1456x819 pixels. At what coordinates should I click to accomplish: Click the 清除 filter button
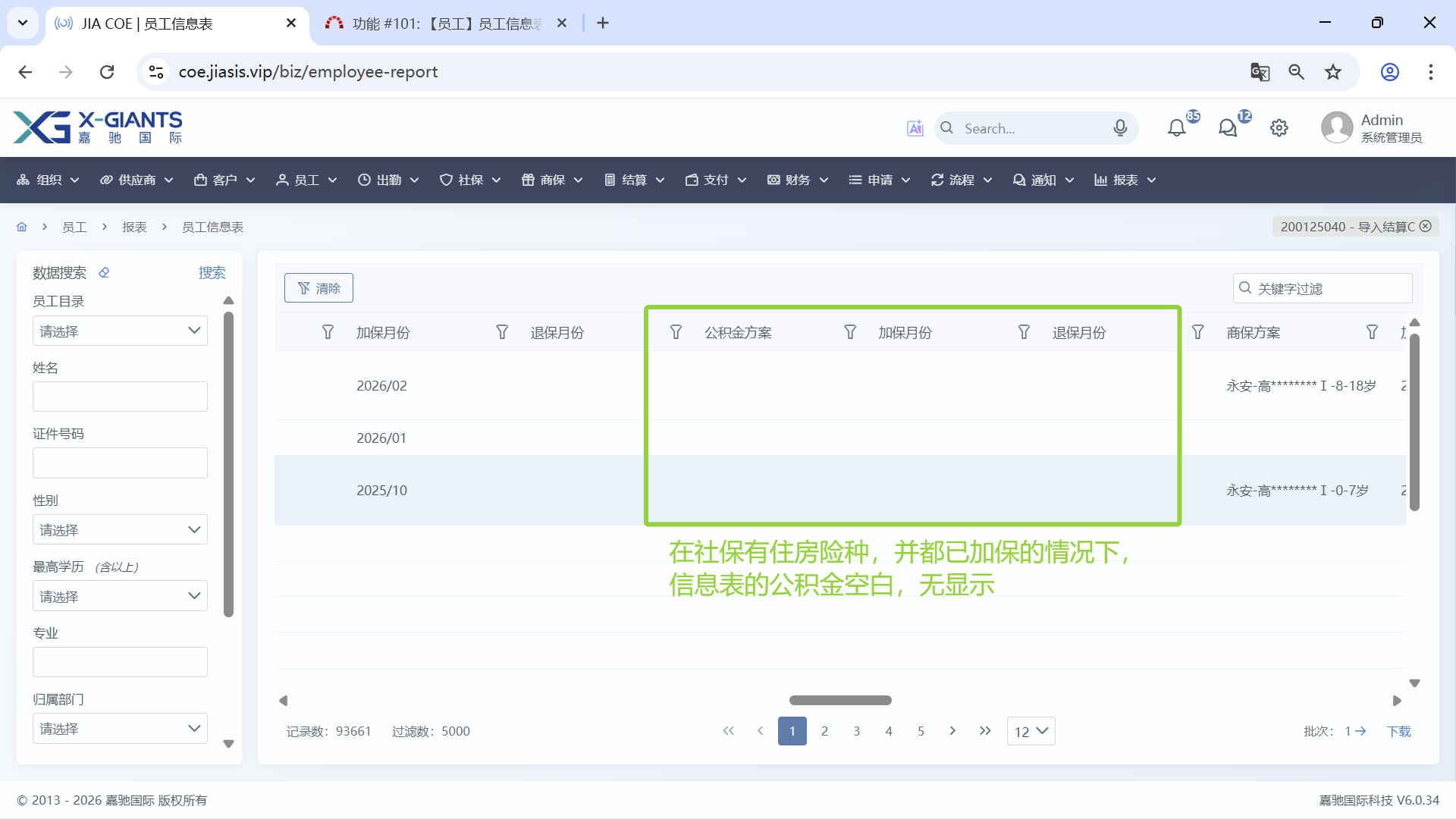pyautogui.click(x=318, y=288)
